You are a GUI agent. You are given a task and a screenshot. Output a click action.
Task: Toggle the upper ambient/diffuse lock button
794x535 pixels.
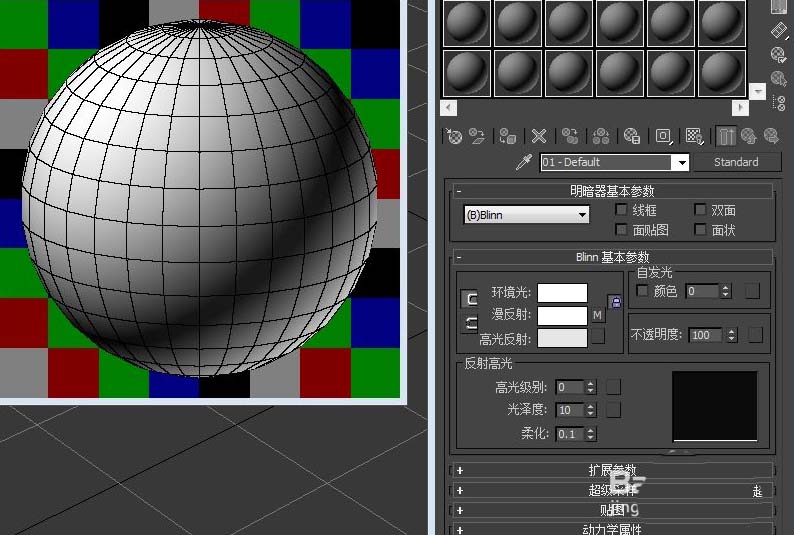(469, 299)
